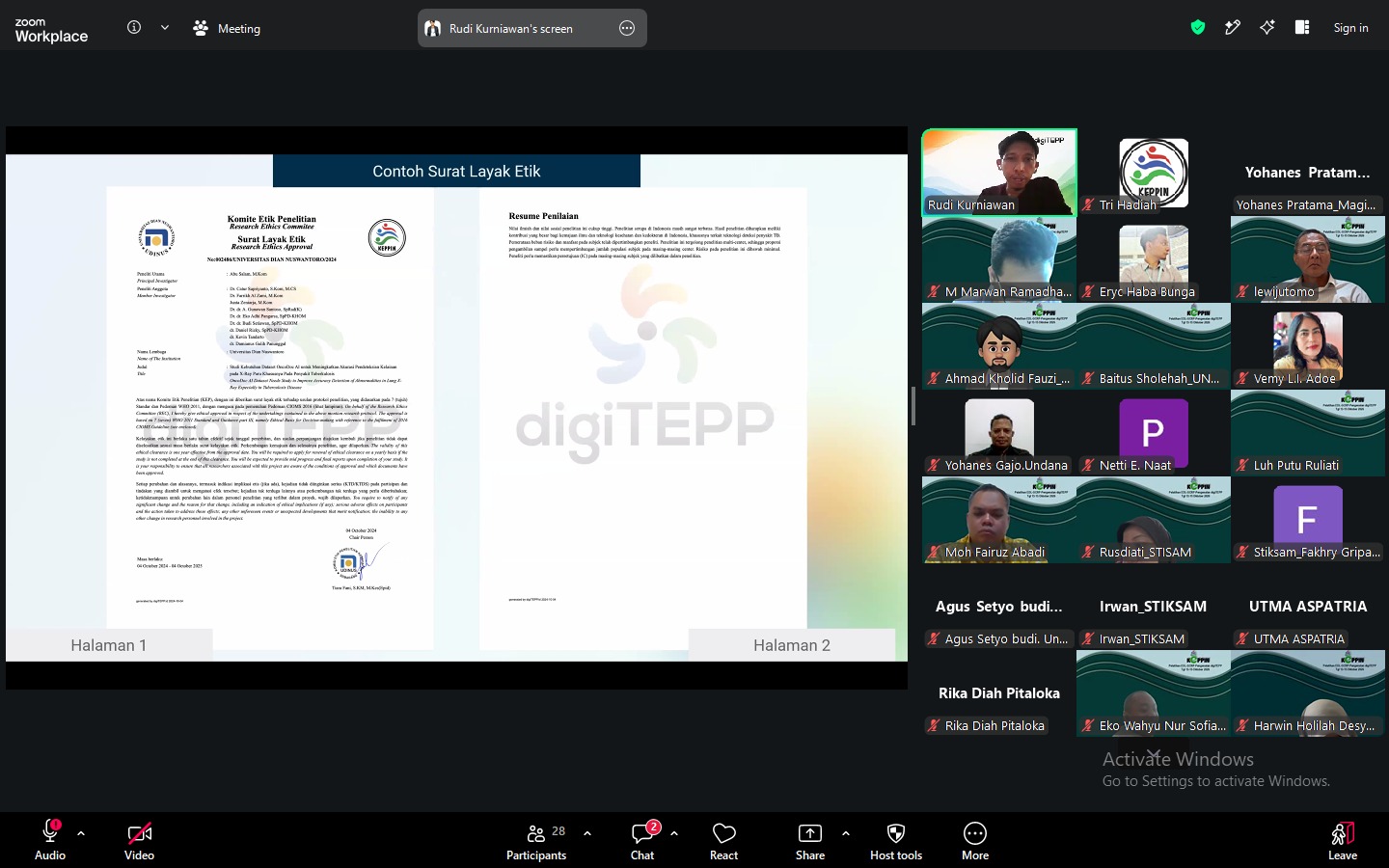
Task: Click muted mic icon on Eryc Haba Bunga
Action: pos(1088,291)
